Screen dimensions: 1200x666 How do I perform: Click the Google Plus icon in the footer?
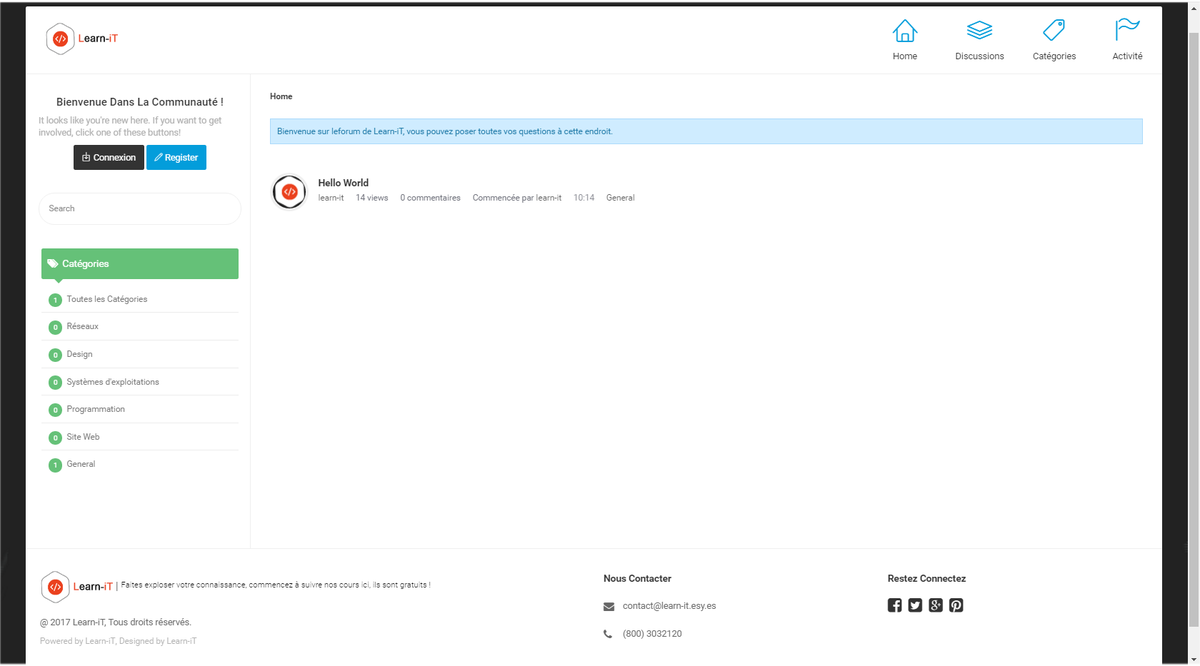936,605
